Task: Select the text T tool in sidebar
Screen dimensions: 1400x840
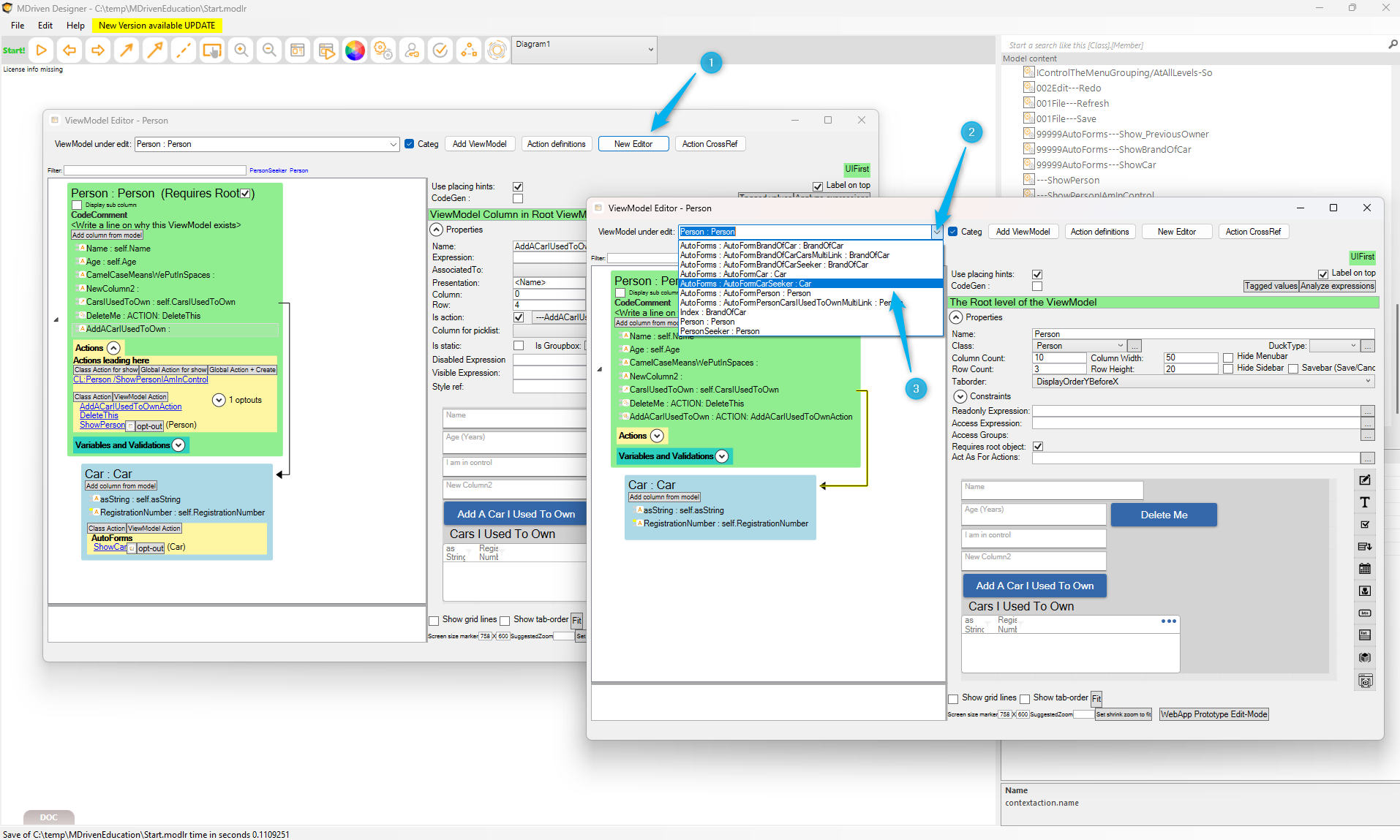Action: pyautogui.click(x=1364, y=502)
